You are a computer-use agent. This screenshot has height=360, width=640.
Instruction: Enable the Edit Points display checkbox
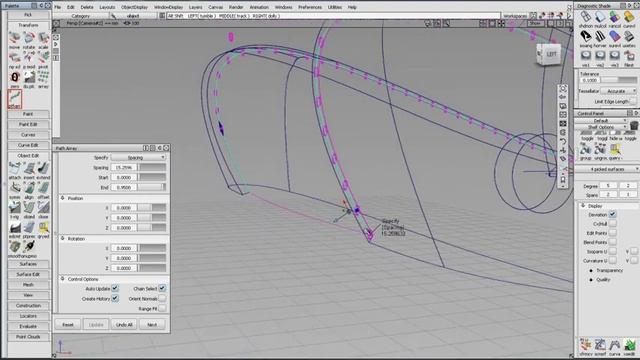tap(612, 233)
